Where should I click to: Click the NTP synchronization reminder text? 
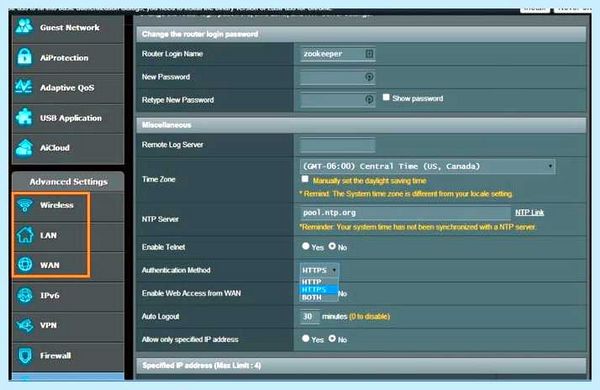(417, 227)
